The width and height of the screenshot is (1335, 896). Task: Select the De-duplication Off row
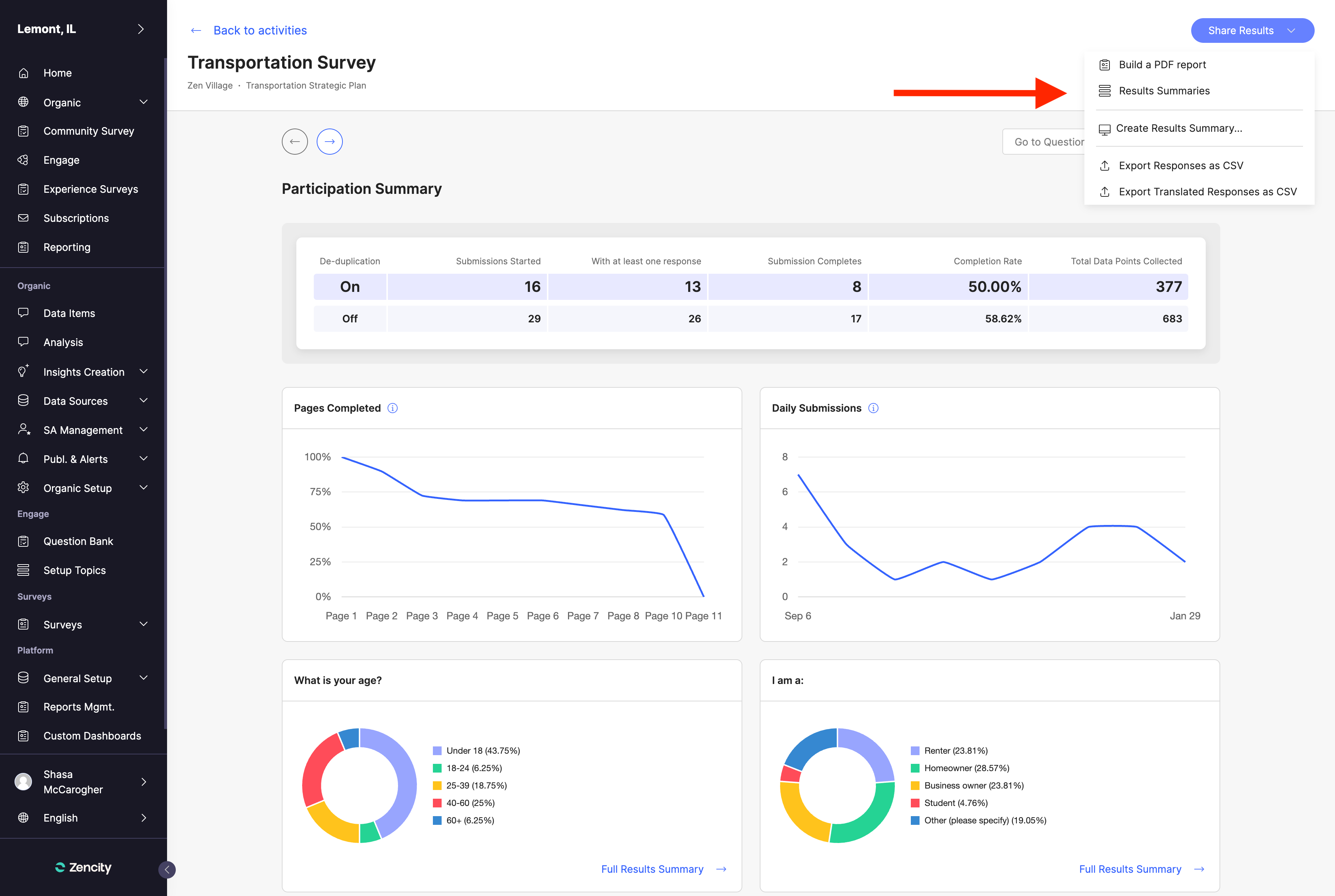(350, 319)
